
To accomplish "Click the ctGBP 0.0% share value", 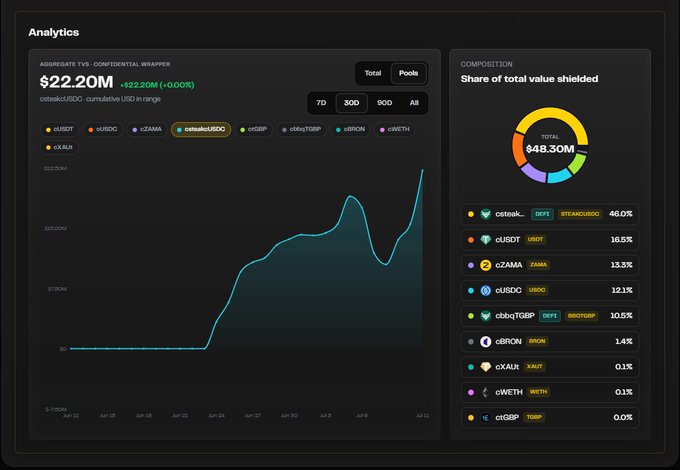I will click(x=623, y=418).
